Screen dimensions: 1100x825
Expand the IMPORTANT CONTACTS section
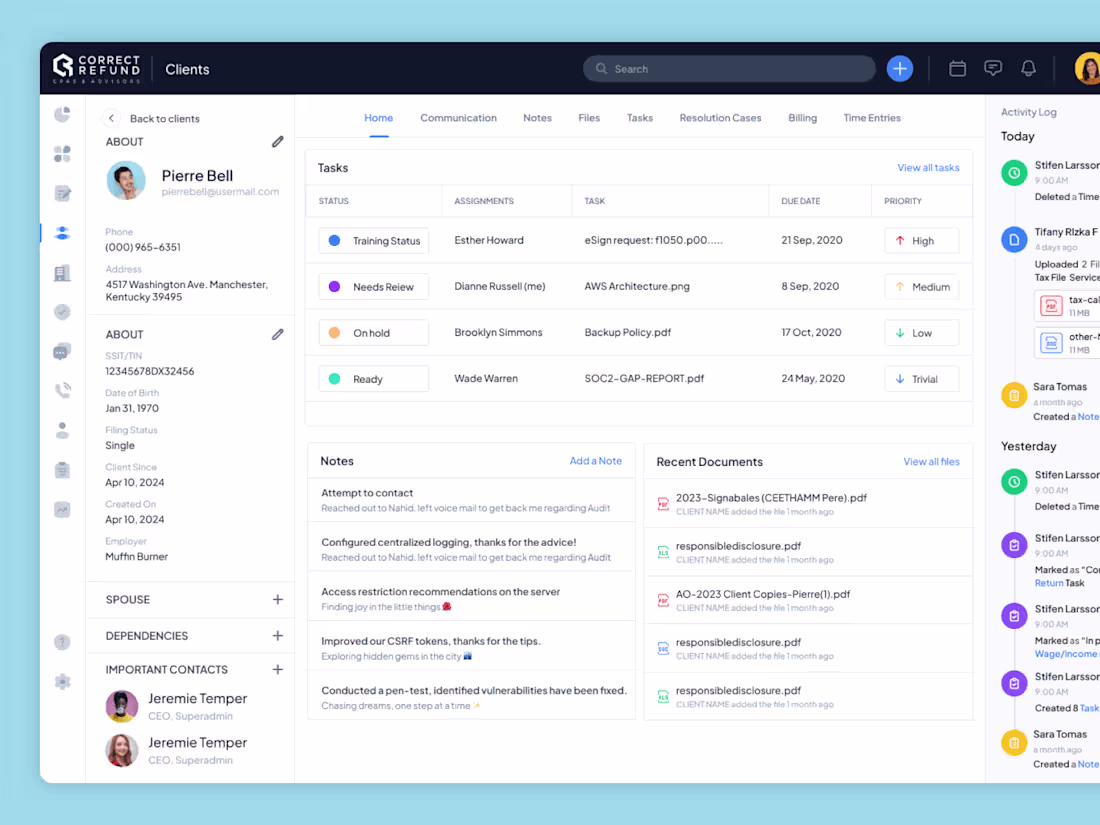pyautogui.click(x=278, y=669)
